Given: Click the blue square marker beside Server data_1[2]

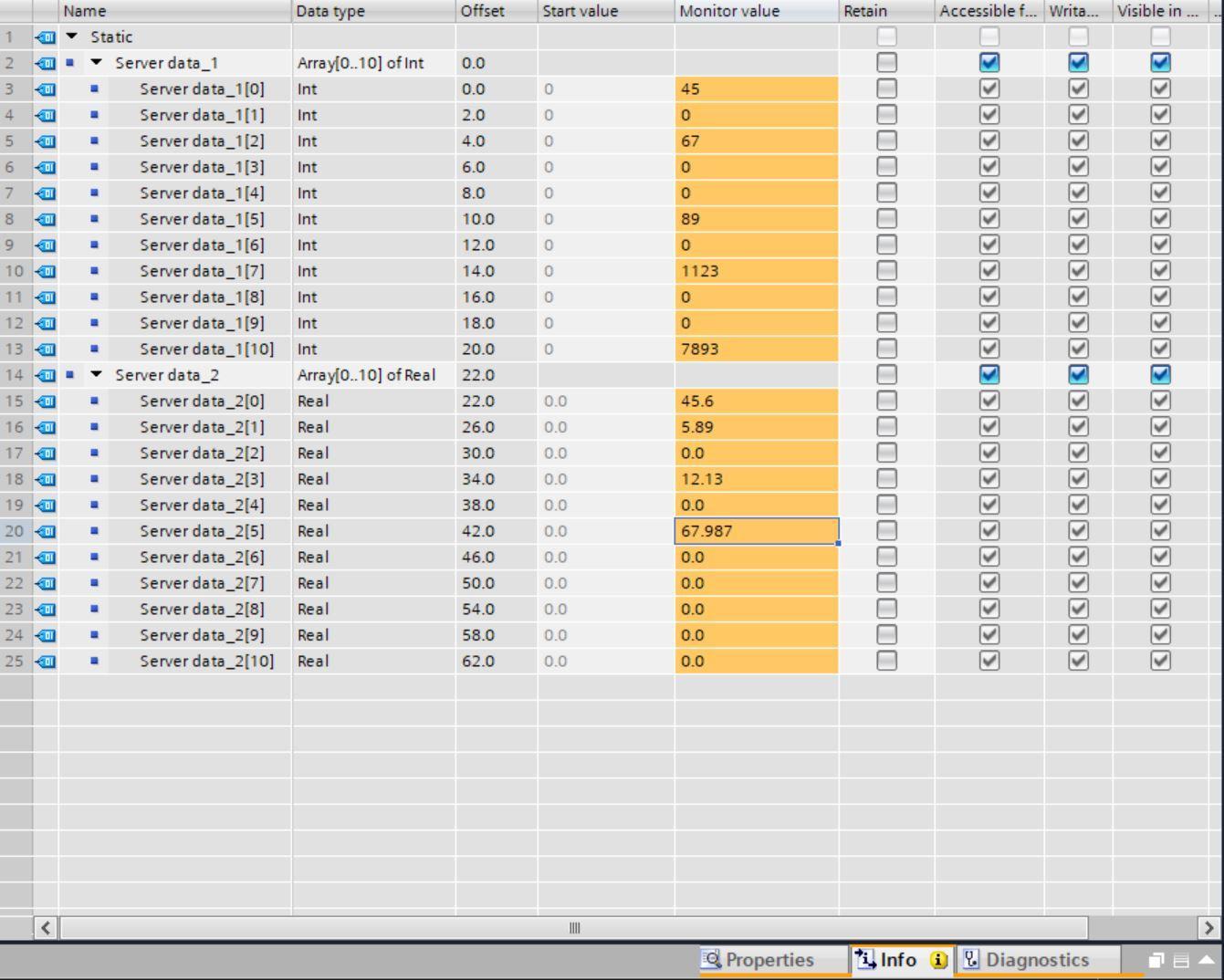Looking at the screenshot, I should (x=94, y=141).
